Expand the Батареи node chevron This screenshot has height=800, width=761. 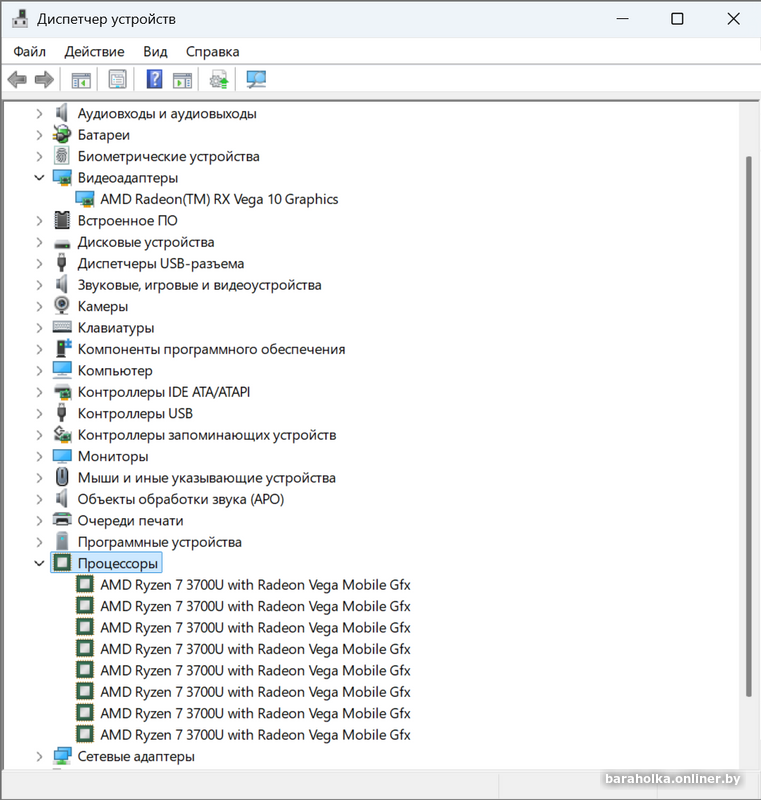(x=39, y=135)
